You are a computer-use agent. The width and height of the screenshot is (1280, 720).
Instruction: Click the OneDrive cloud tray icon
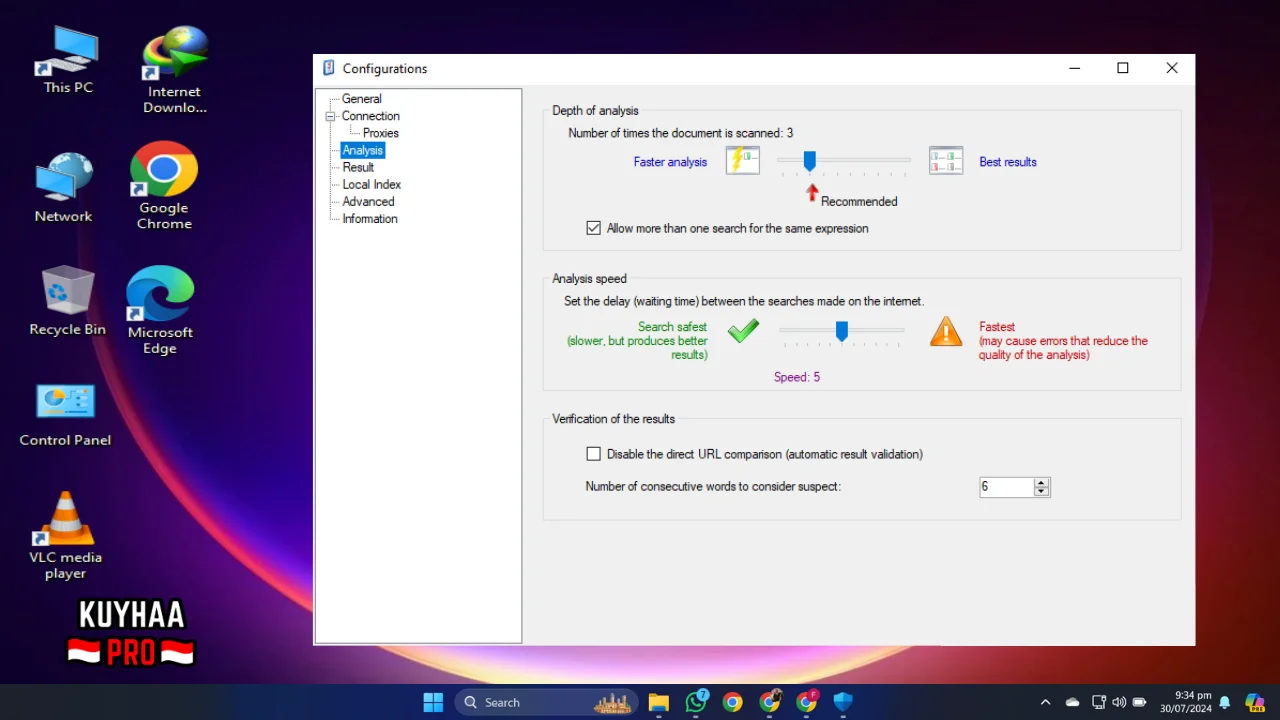coord(1073,702)
